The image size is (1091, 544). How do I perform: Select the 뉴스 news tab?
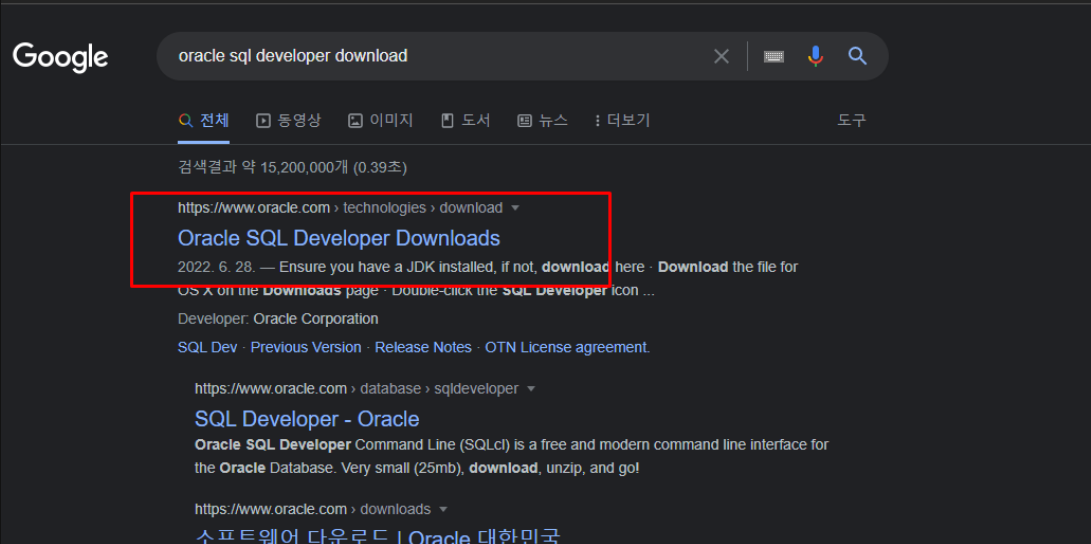pyautogui.click(x=543, y=120)
